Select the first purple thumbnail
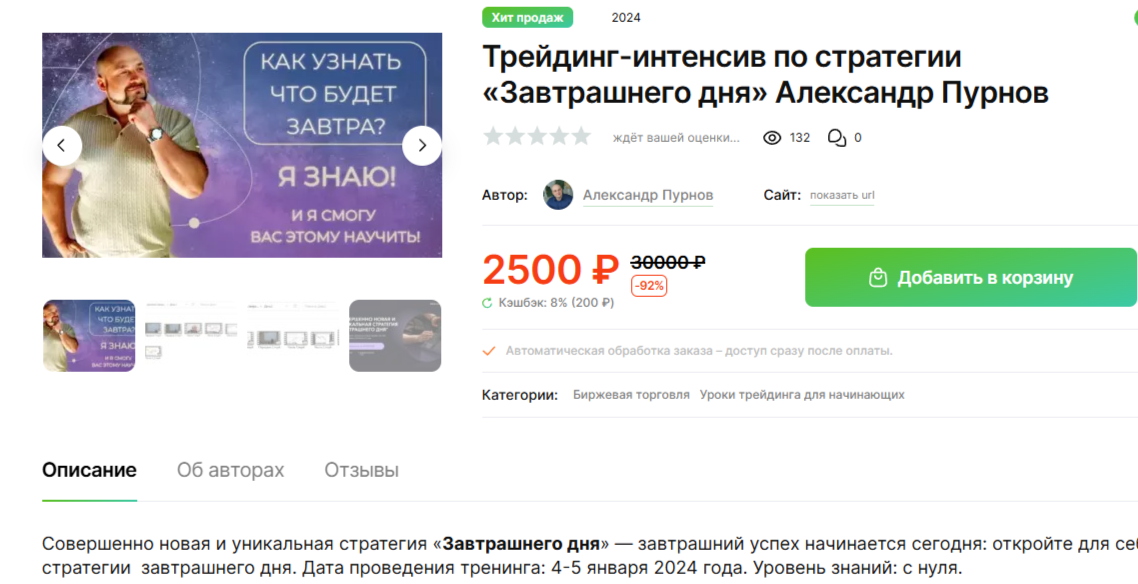 click(89, 336)
